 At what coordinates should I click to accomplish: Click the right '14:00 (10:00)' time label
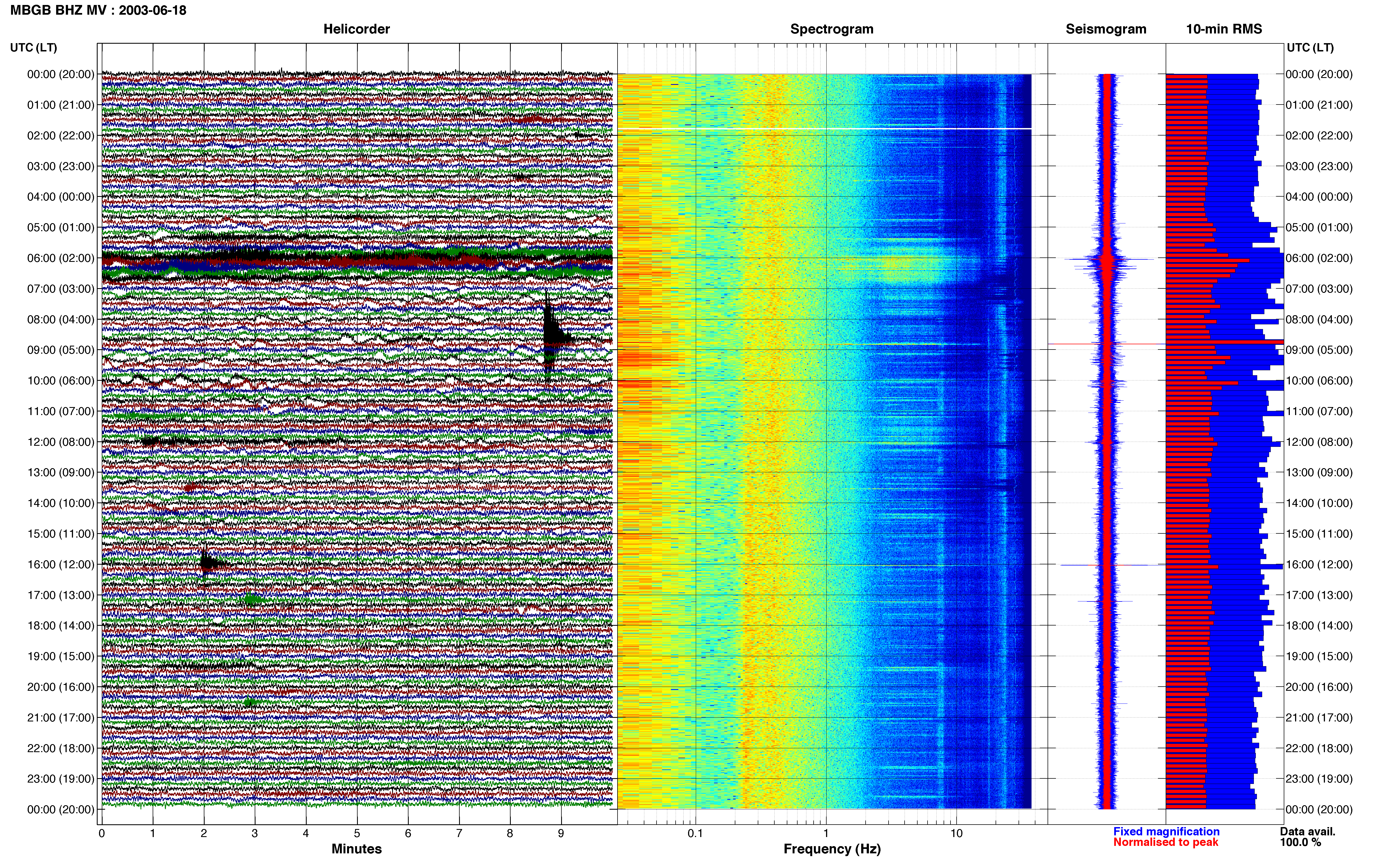tap(1319, 503)
